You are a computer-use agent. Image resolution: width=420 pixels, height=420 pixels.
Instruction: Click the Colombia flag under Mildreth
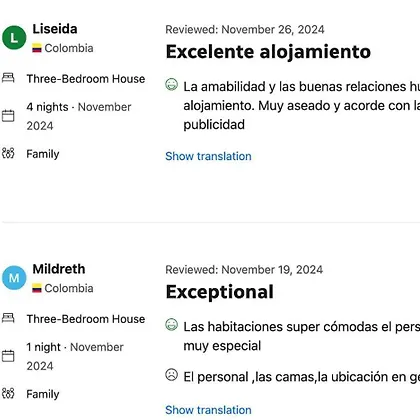point(37,288)
